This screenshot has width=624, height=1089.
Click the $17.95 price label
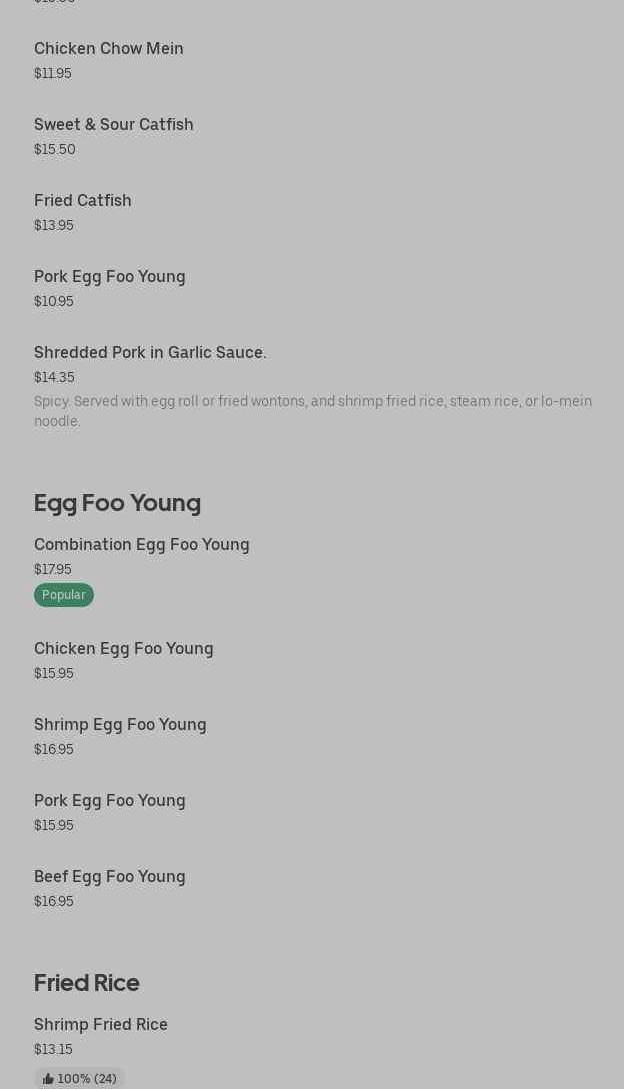pos(53,569)
